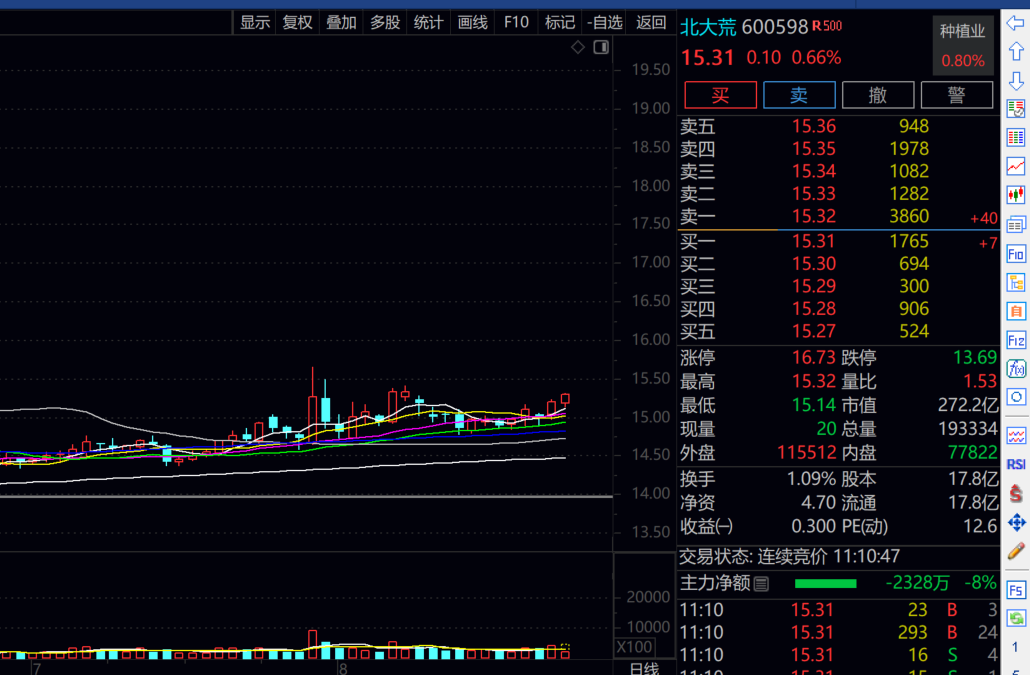
Task: Click the 返回 button
Action: 651,23
